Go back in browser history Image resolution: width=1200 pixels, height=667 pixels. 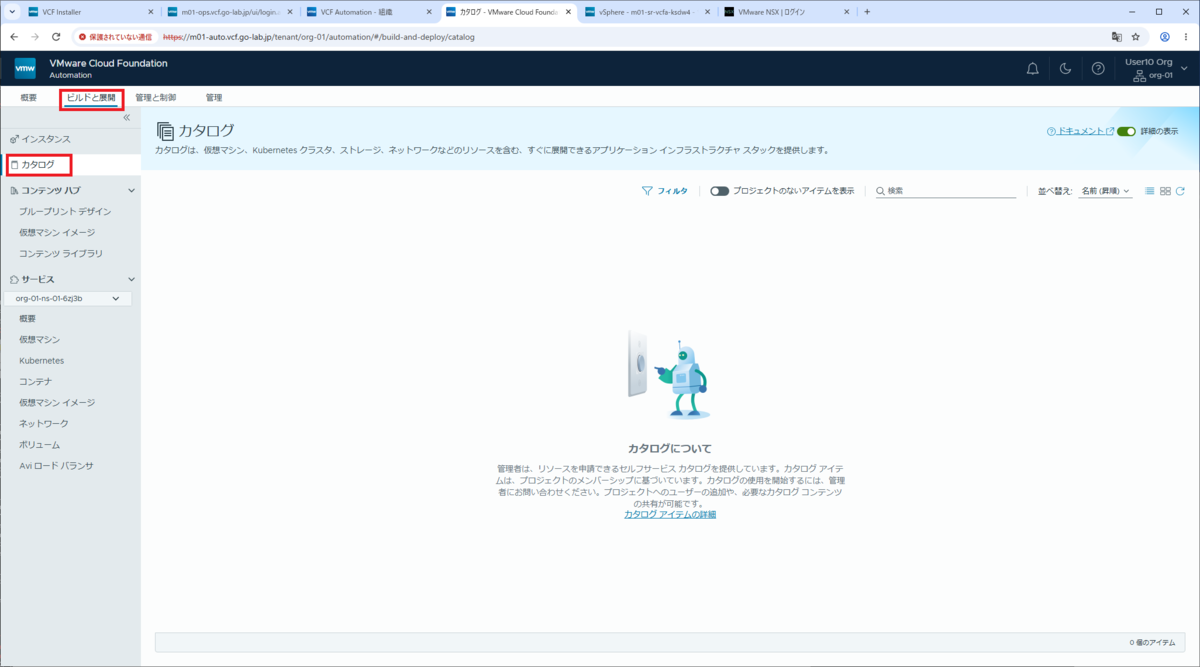coord(15,36)
